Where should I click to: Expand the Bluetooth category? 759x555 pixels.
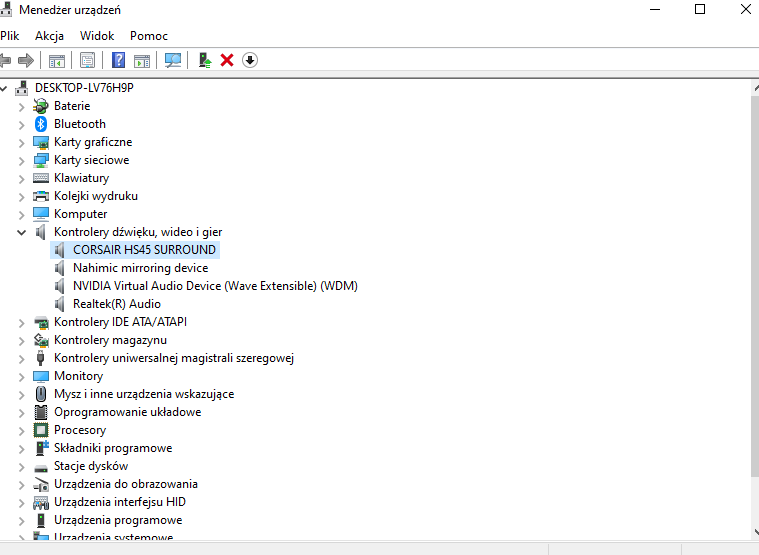coord(21,124)
